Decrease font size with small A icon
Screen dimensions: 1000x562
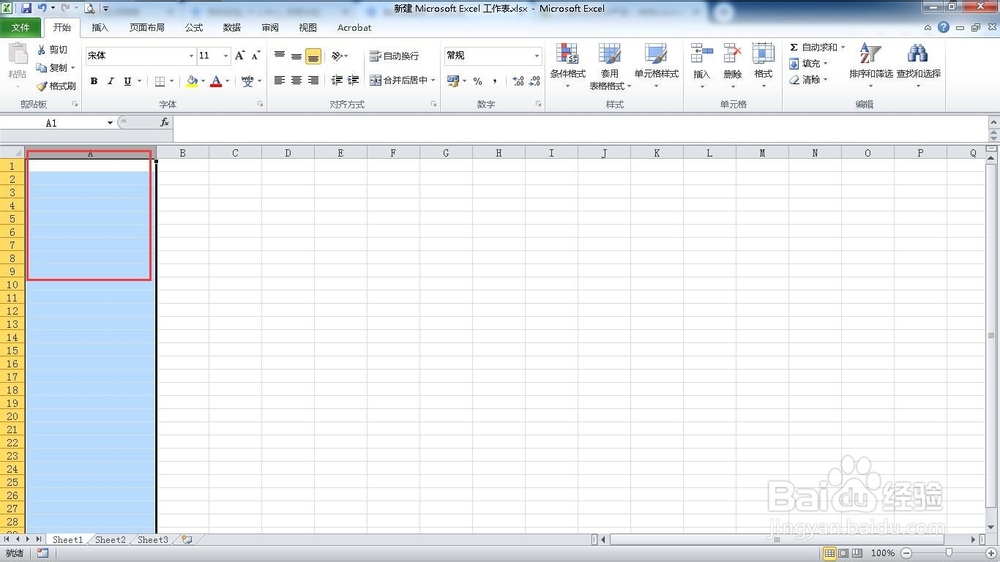pyautogui.click(x=255, y=55)
